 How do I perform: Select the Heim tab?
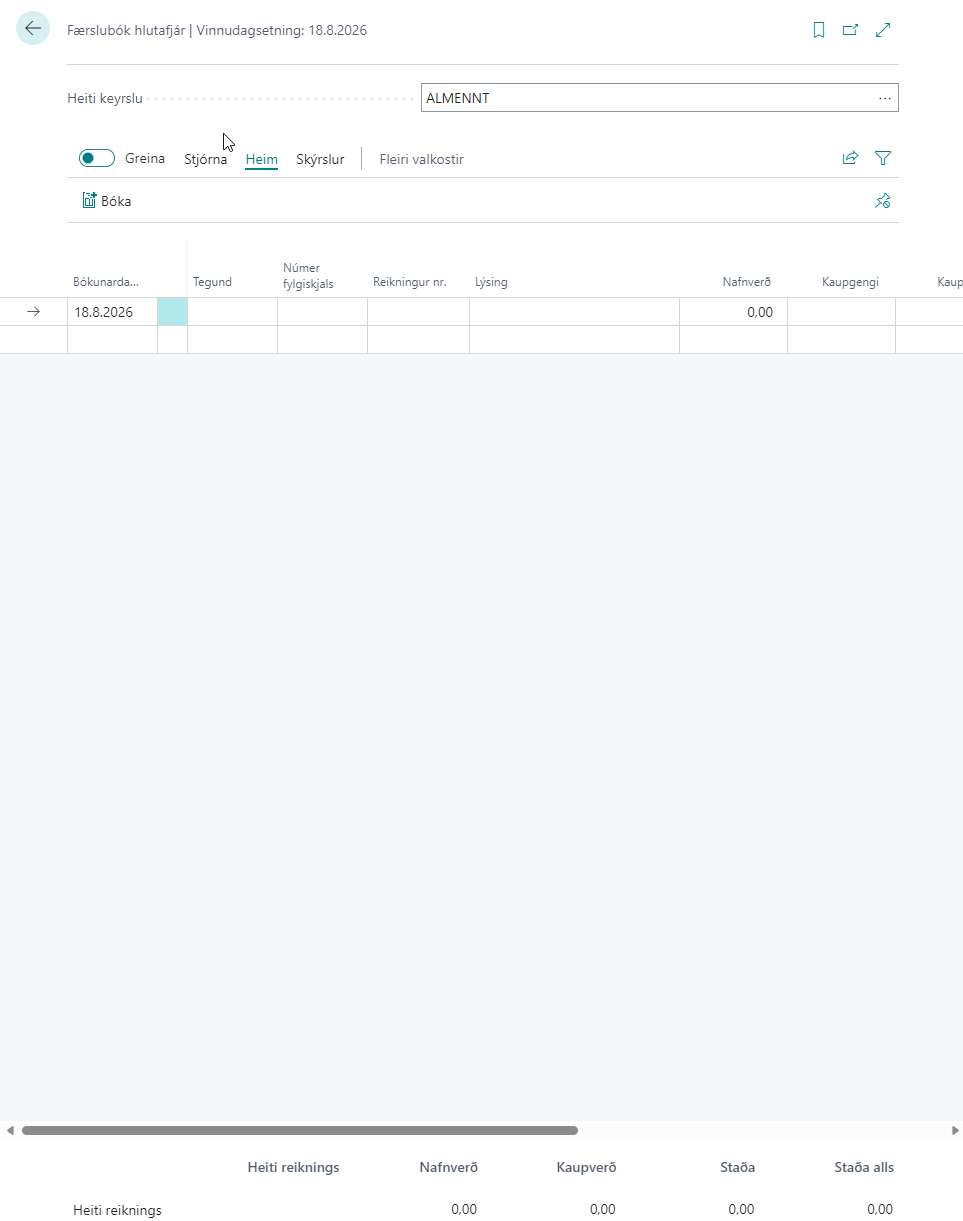(261, 159)
